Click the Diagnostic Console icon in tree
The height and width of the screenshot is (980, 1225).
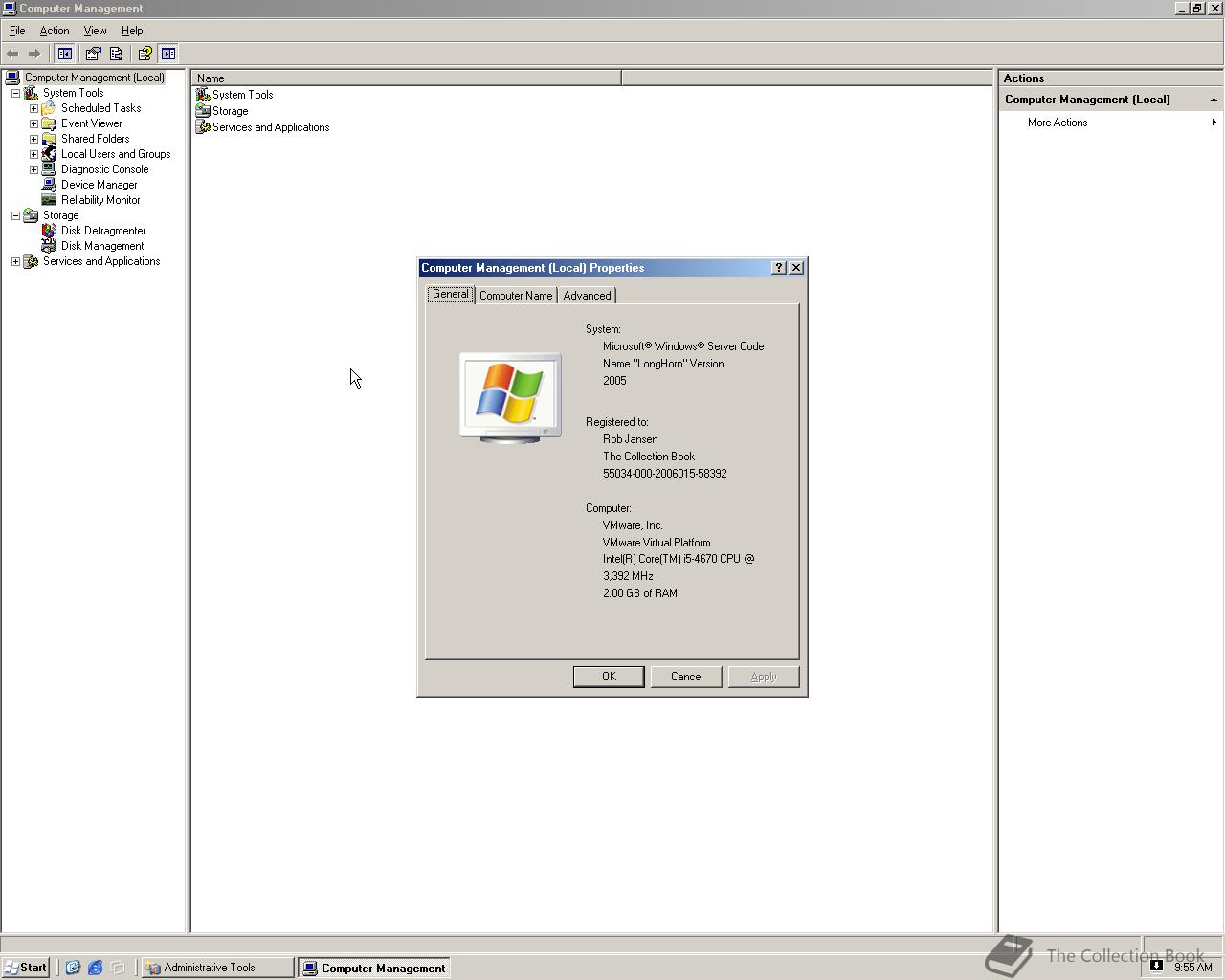tap(49, 169)
